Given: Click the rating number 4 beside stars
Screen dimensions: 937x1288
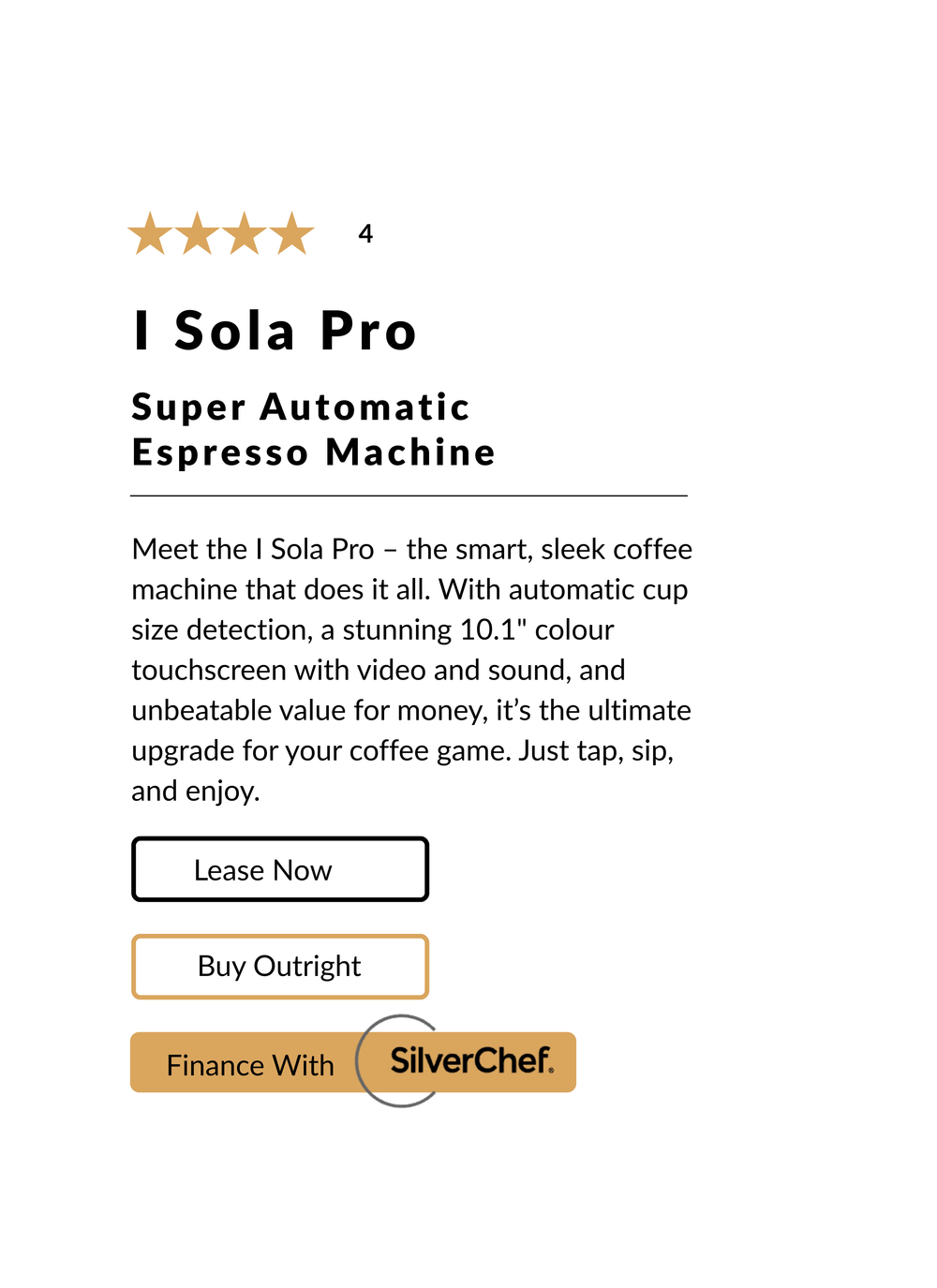Looking at the screenshot, I should click(365, 234).
